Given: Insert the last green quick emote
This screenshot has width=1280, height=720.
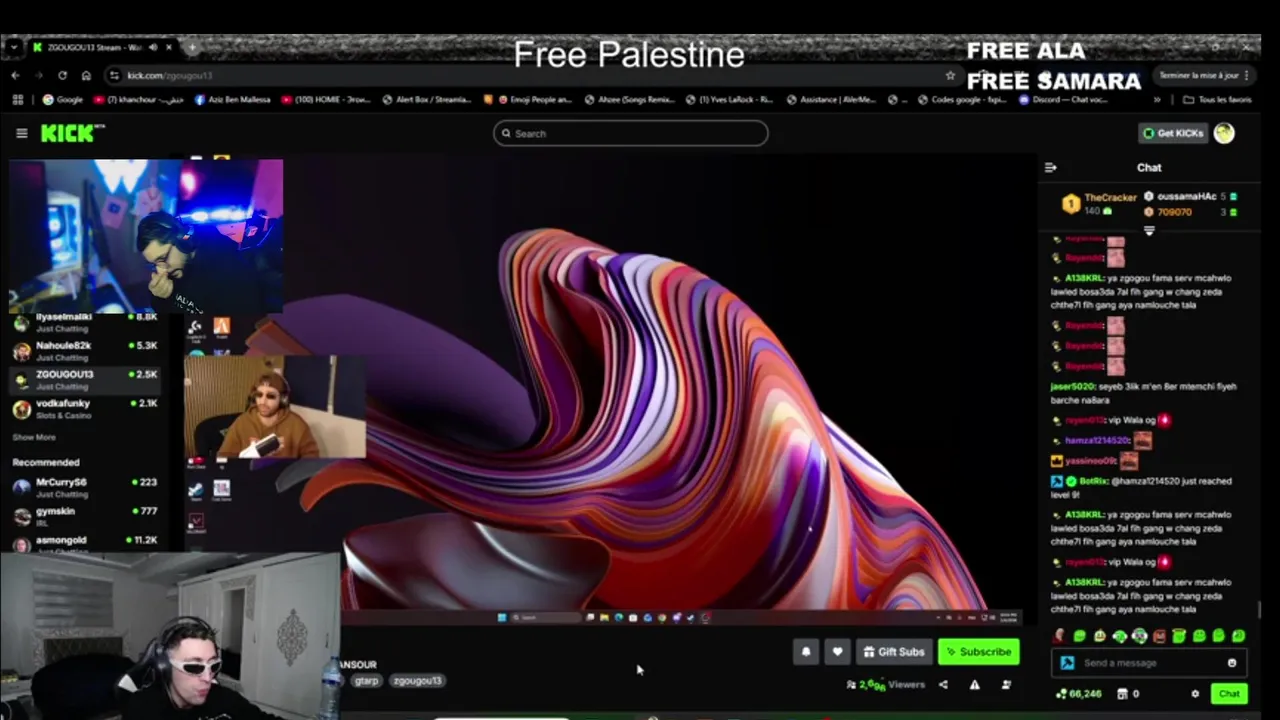Looking at the screenshot, I should 1239,636.
